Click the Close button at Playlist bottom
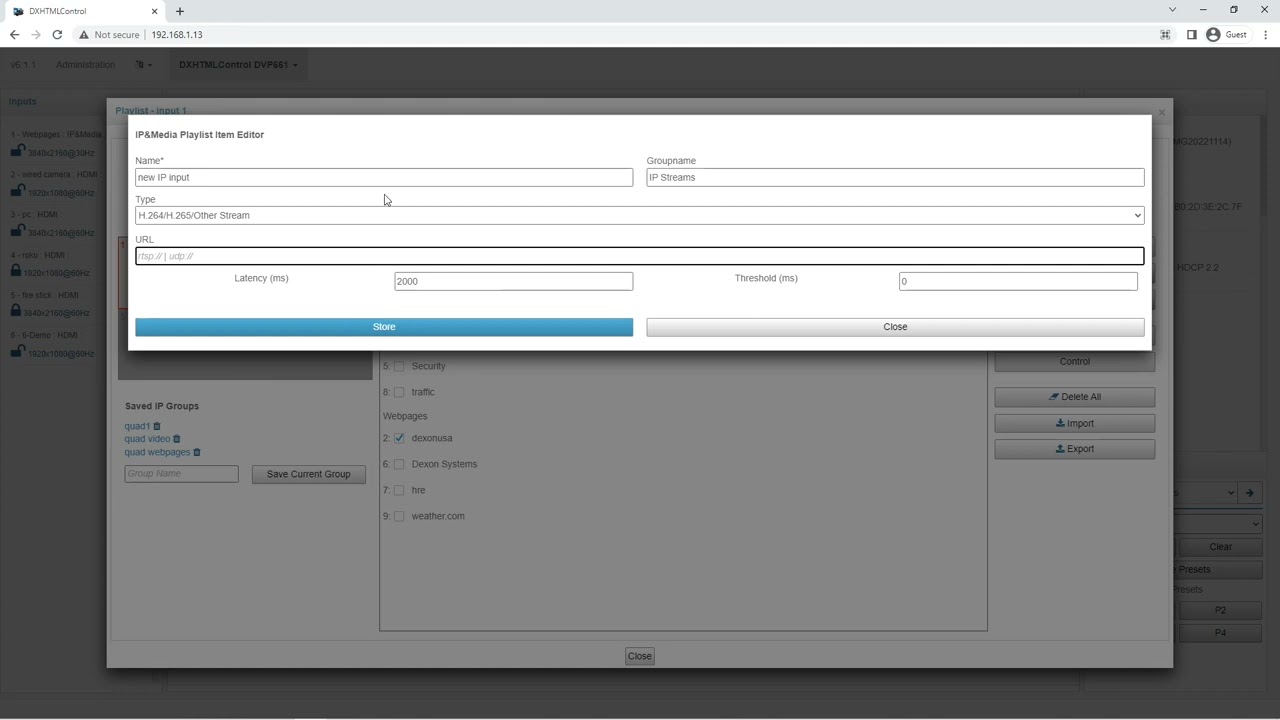Viewport: 1280px width, 720px height. click(x=639, y=656)
